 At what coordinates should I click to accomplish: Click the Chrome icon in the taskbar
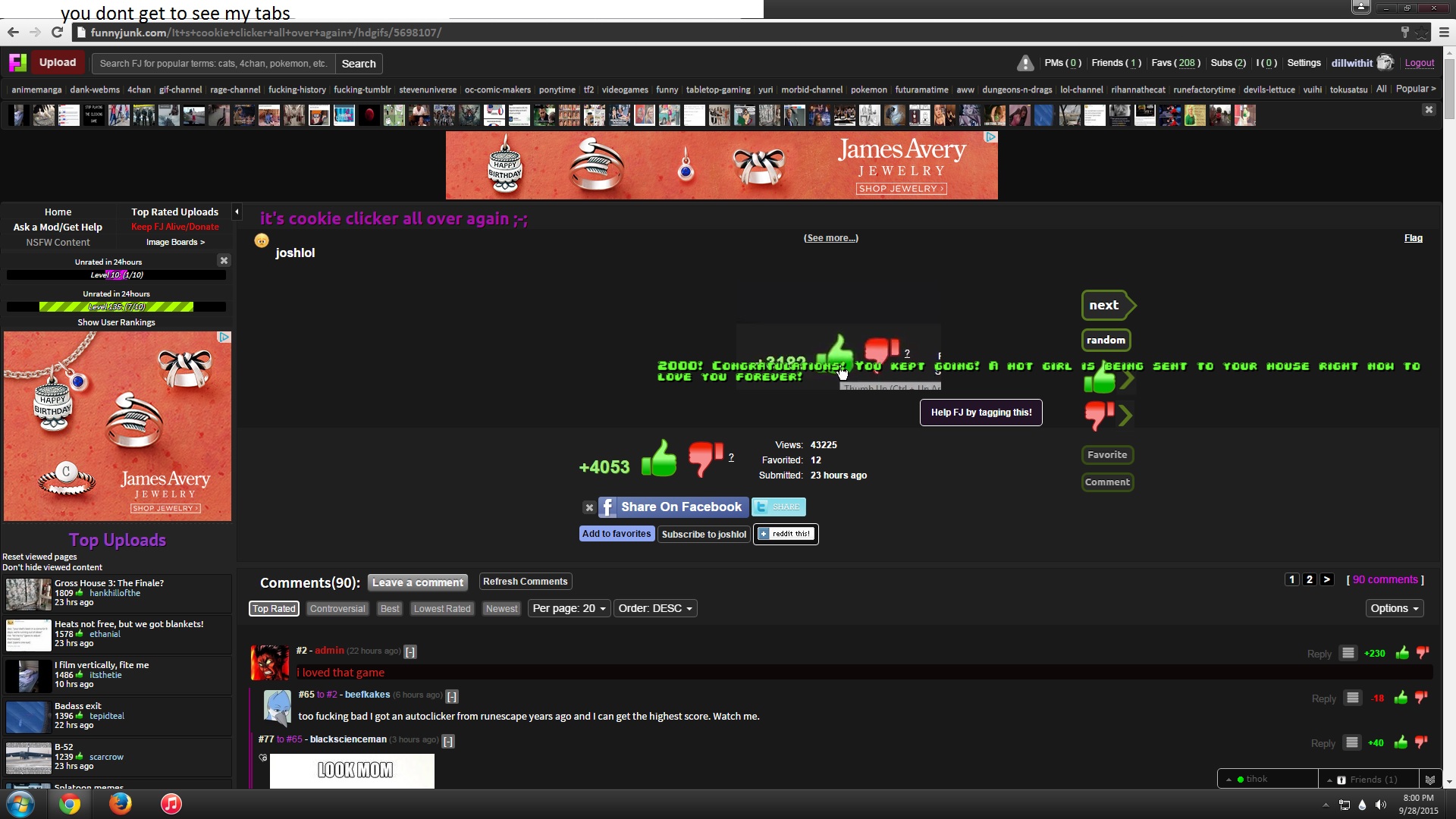point(70,804)
